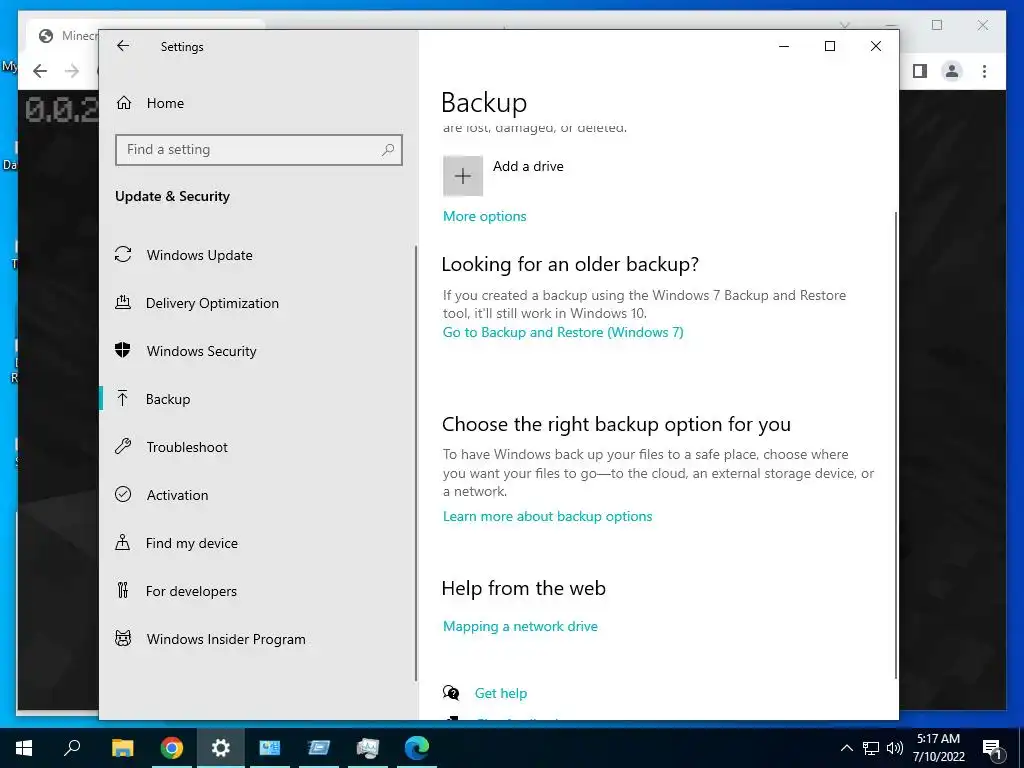This screenshot has width=1024, height=768.
Task: Open the volume speaker tray icon
Action: [895, 748]
